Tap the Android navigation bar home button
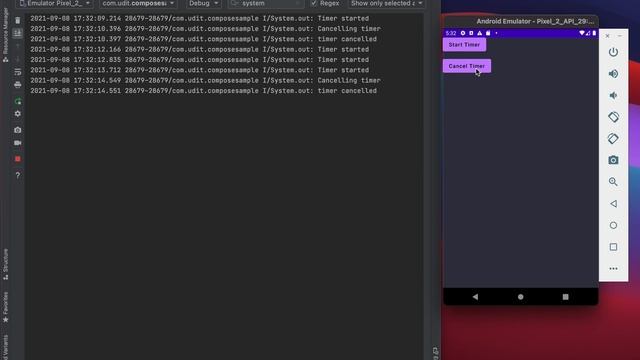 coord(520,297)
